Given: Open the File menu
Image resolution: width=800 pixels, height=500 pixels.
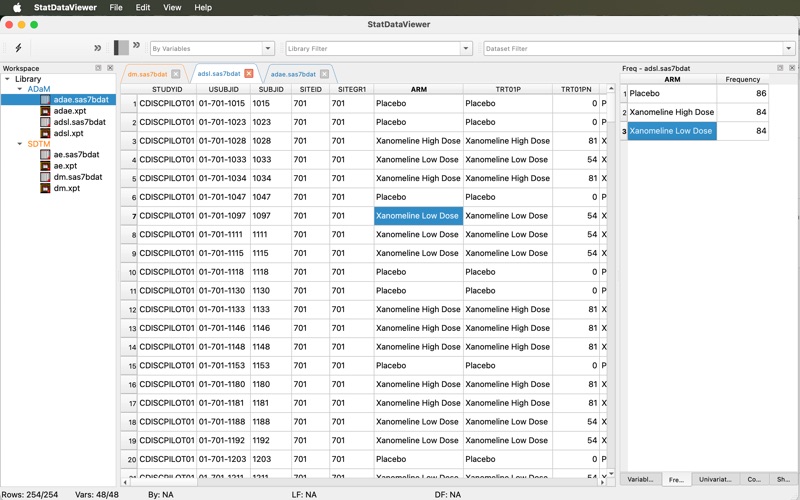Looking at the screenshot, I should click(x=116, y=8).
